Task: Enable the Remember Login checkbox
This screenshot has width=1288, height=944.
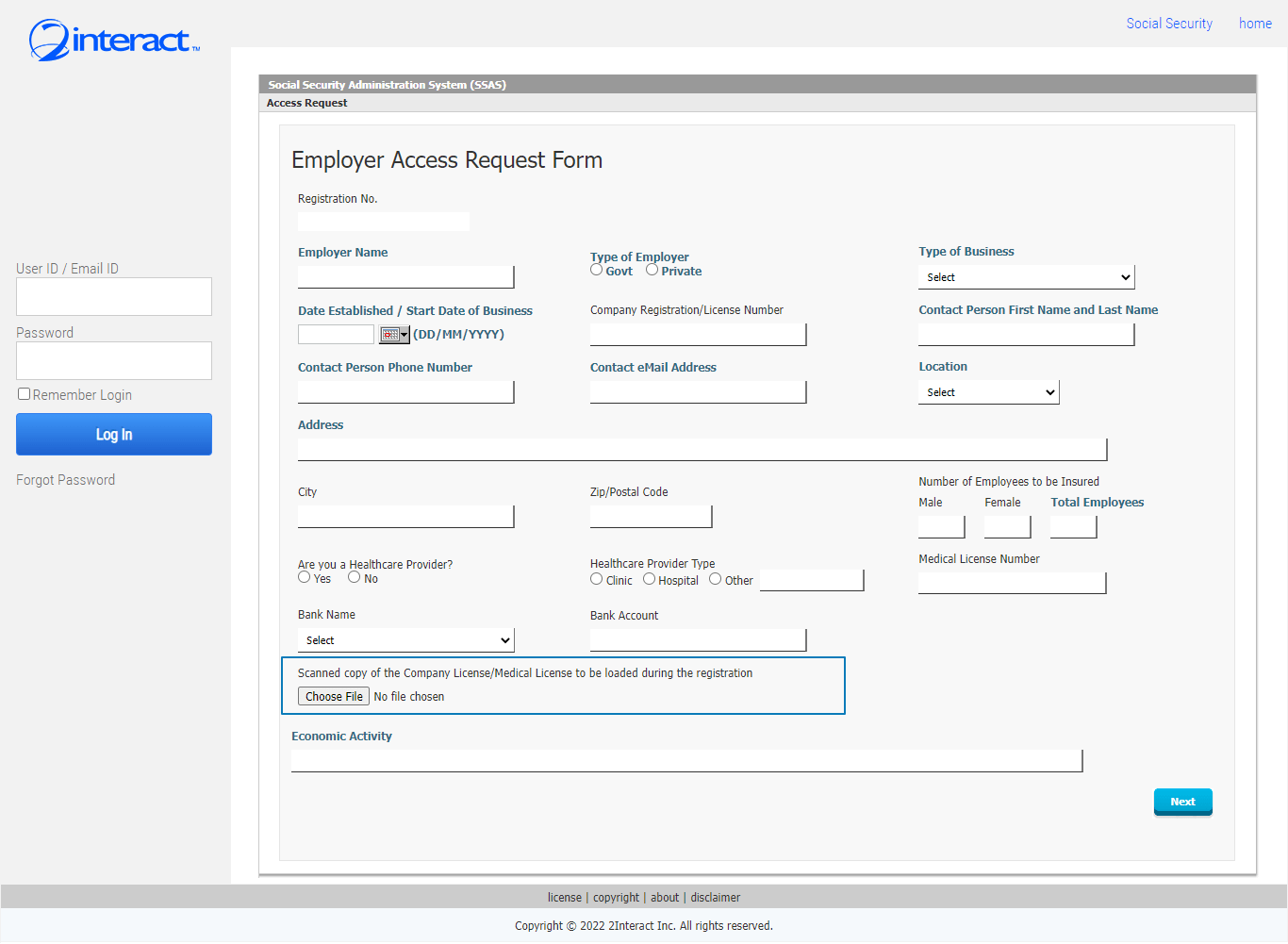Action: [x=23, y=393]
